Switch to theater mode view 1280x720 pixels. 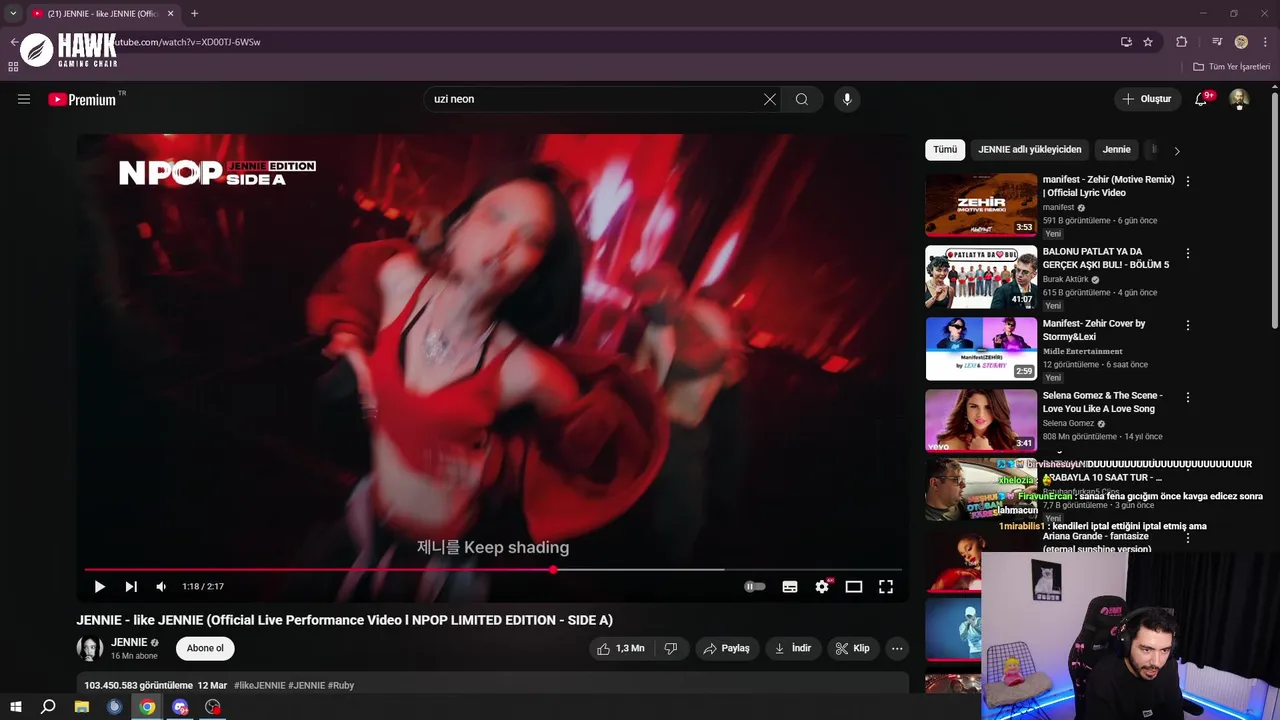[x=854, y=587]
